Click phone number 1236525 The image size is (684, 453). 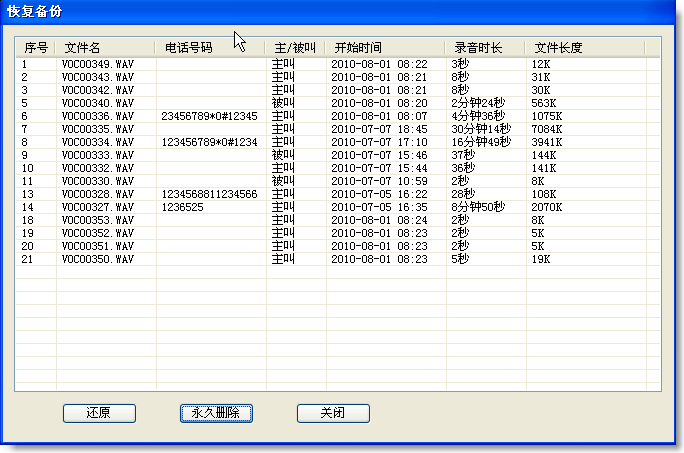coord(182,207)
